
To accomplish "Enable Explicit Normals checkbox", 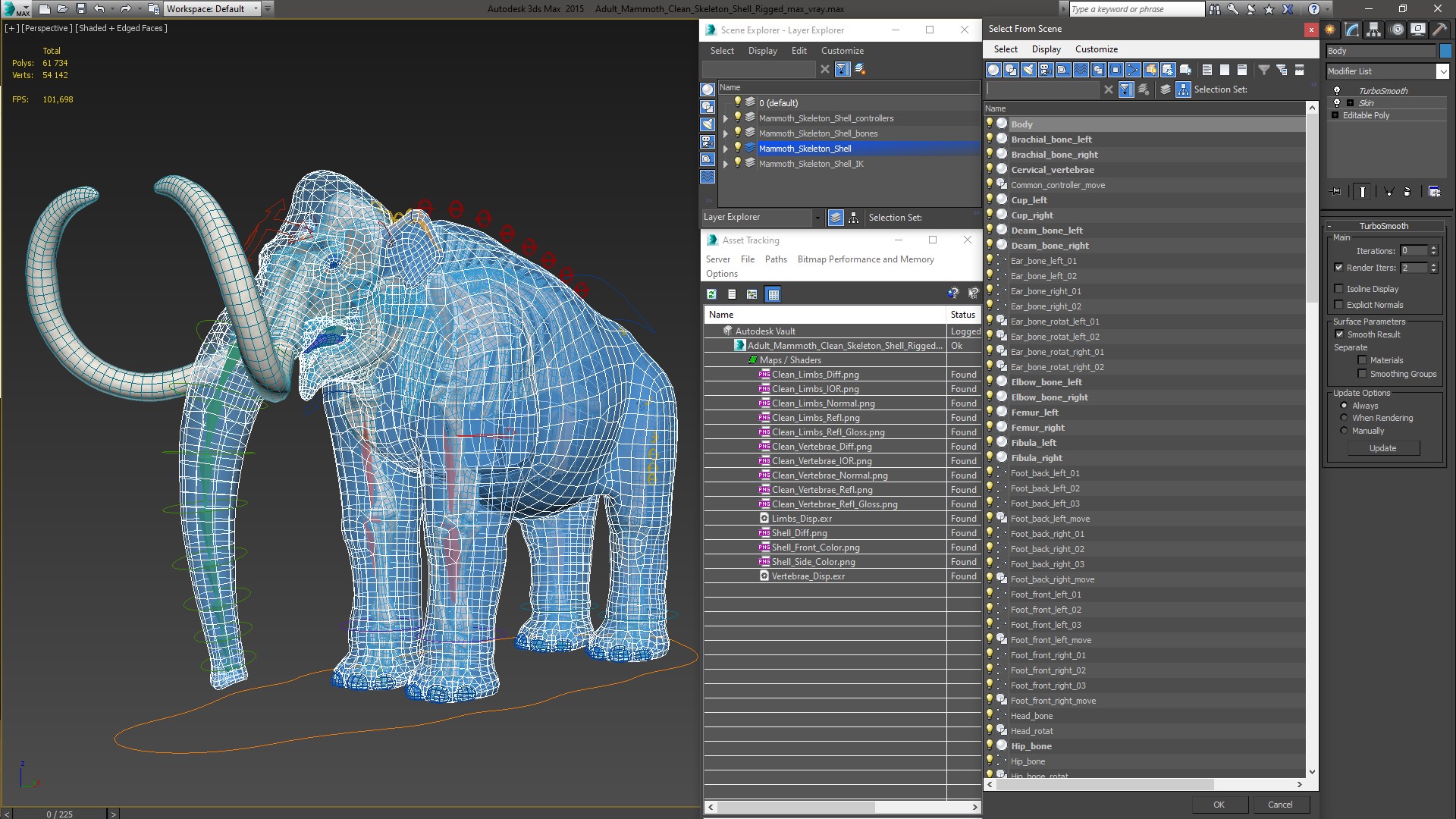I will 1338,305.
